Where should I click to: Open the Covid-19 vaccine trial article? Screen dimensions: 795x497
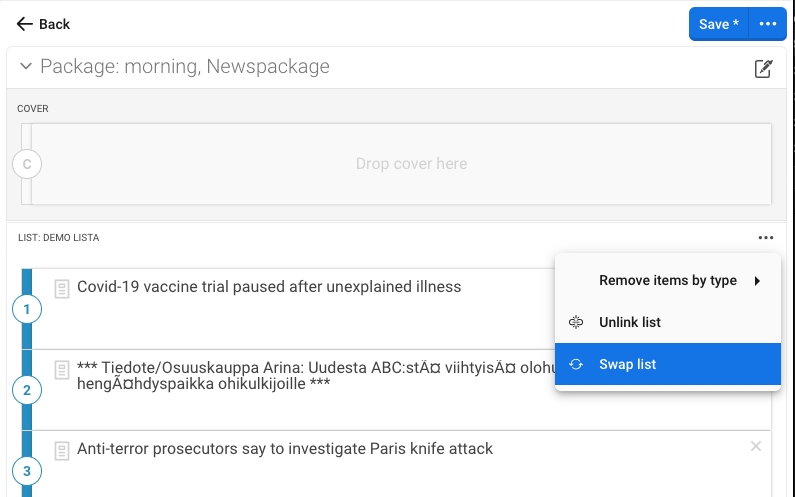pos(269,287)
